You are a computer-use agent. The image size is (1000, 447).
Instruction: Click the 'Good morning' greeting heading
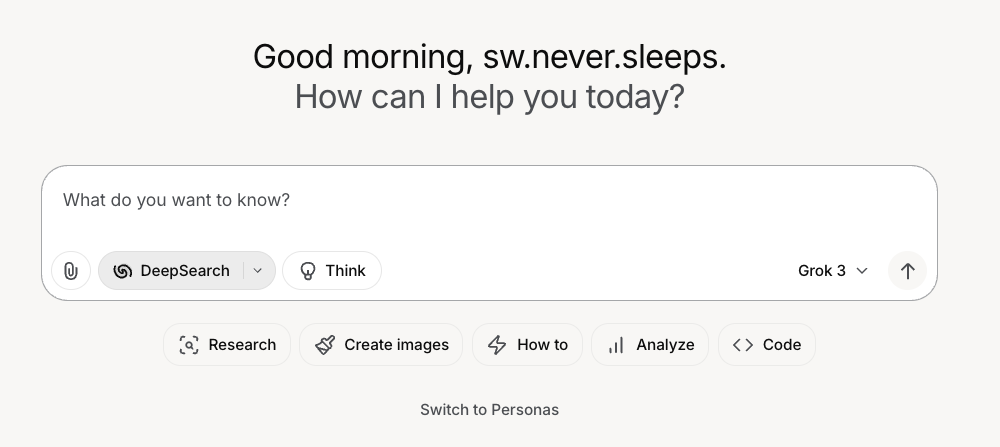click(x=489, y=57)
